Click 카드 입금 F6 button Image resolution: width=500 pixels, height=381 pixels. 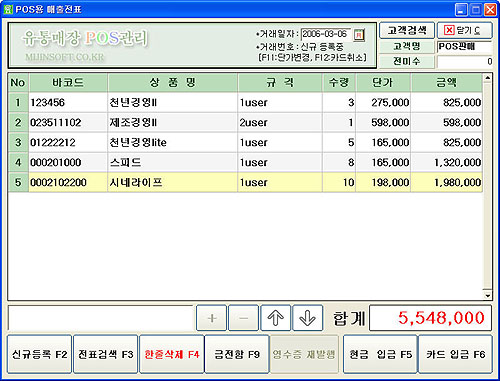tap(455, 354)
